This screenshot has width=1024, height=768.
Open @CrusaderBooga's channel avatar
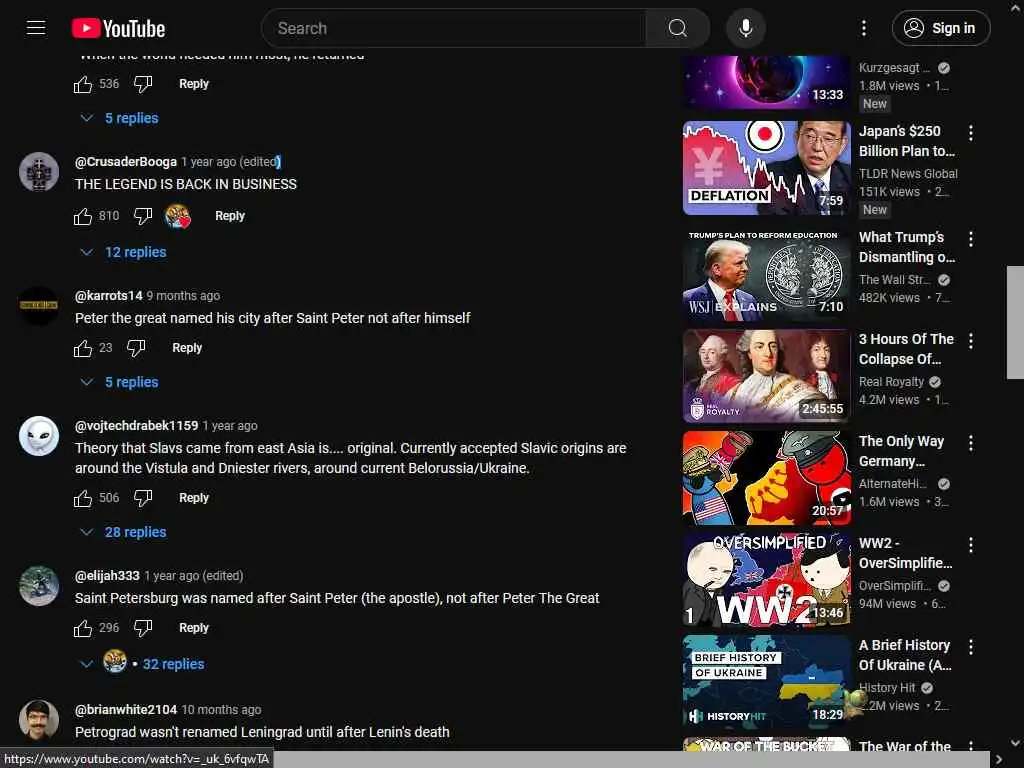[x=39, y=172]
